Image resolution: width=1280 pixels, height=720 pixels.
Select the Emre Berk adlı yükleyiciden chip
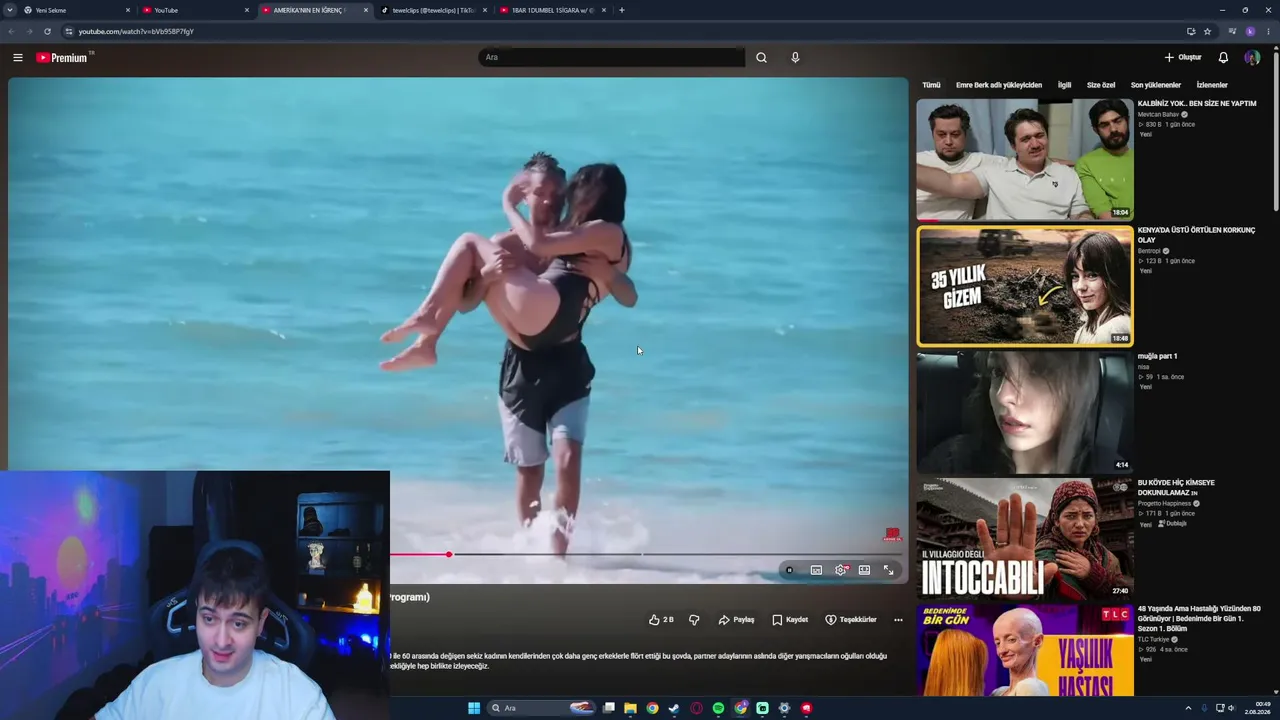[x=999, y=85]
